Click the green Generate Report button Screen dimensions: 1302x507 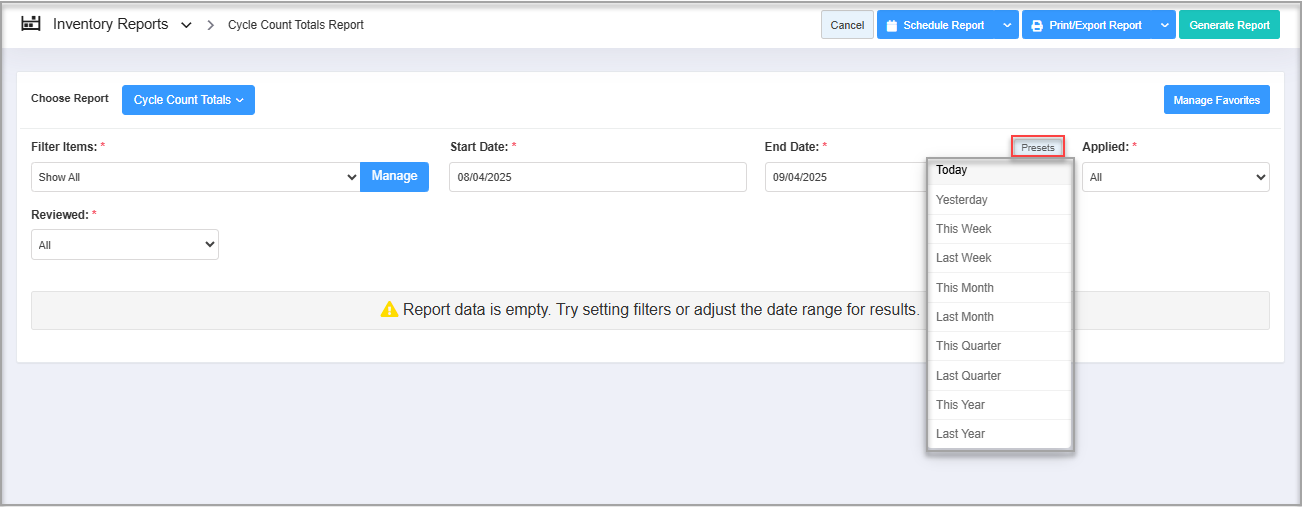1229,26
